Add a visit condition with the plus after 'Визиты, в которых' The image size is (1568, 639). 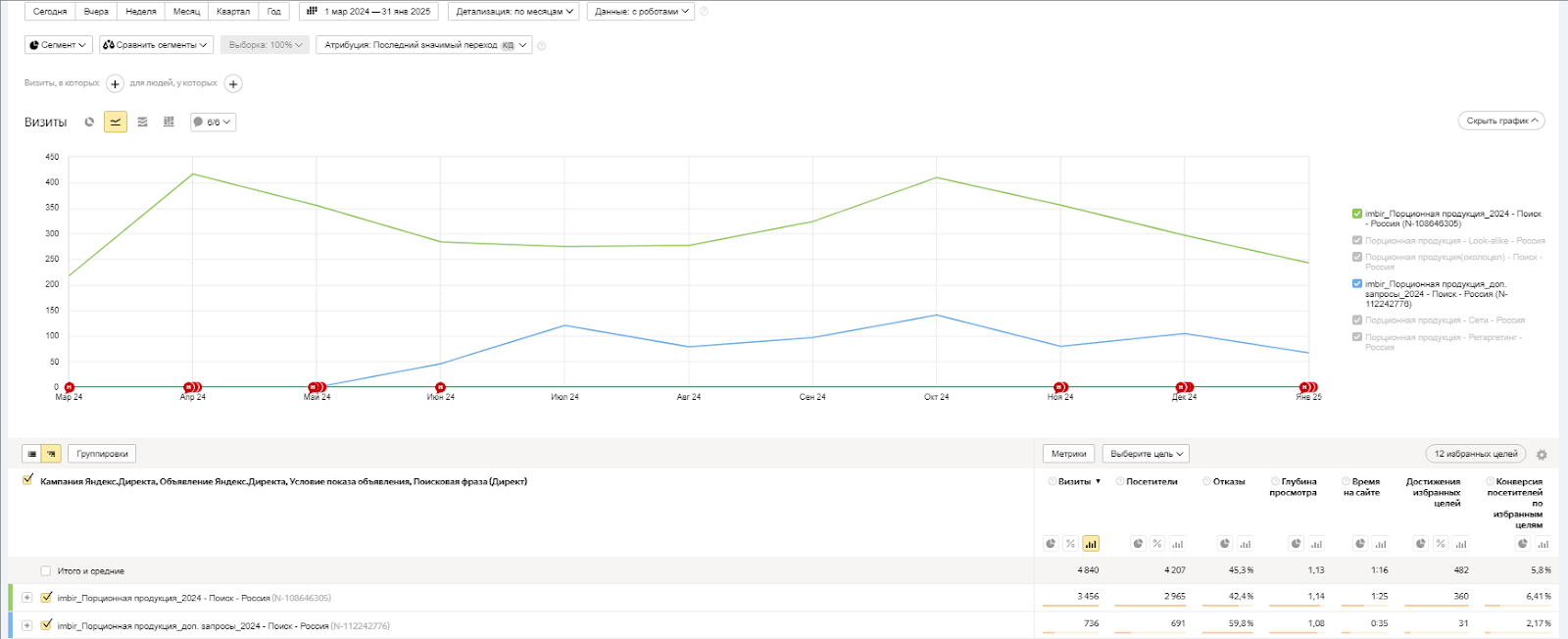(115, 84)
